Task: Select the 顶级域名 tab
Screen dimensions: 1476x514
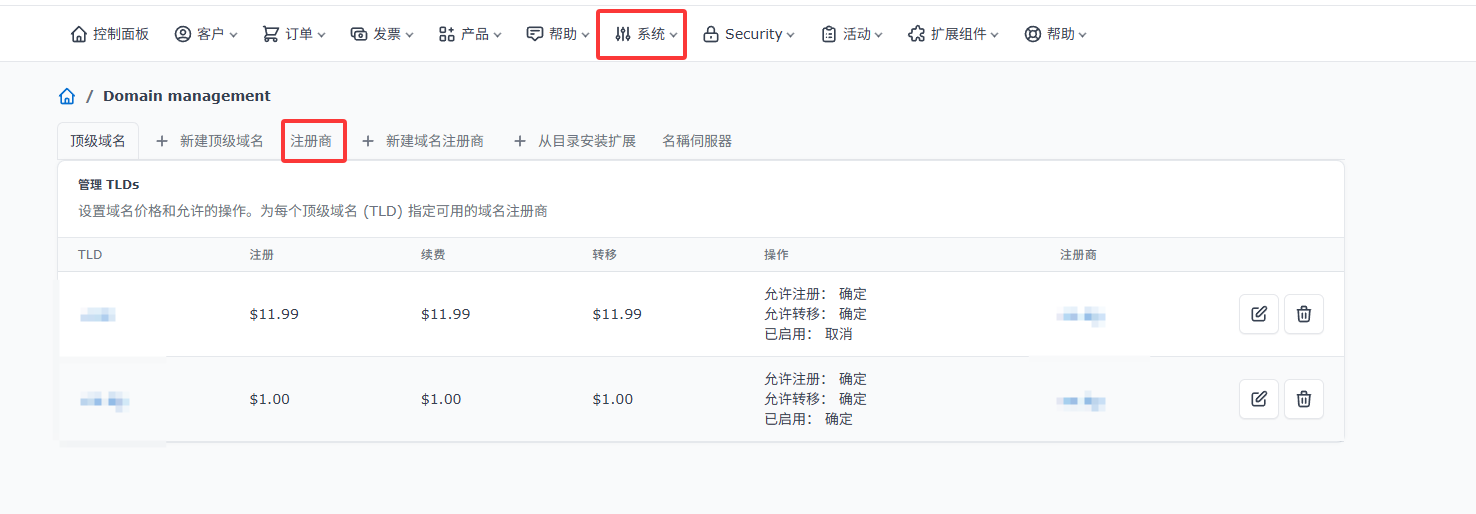Action: click(x=98, y=141)
